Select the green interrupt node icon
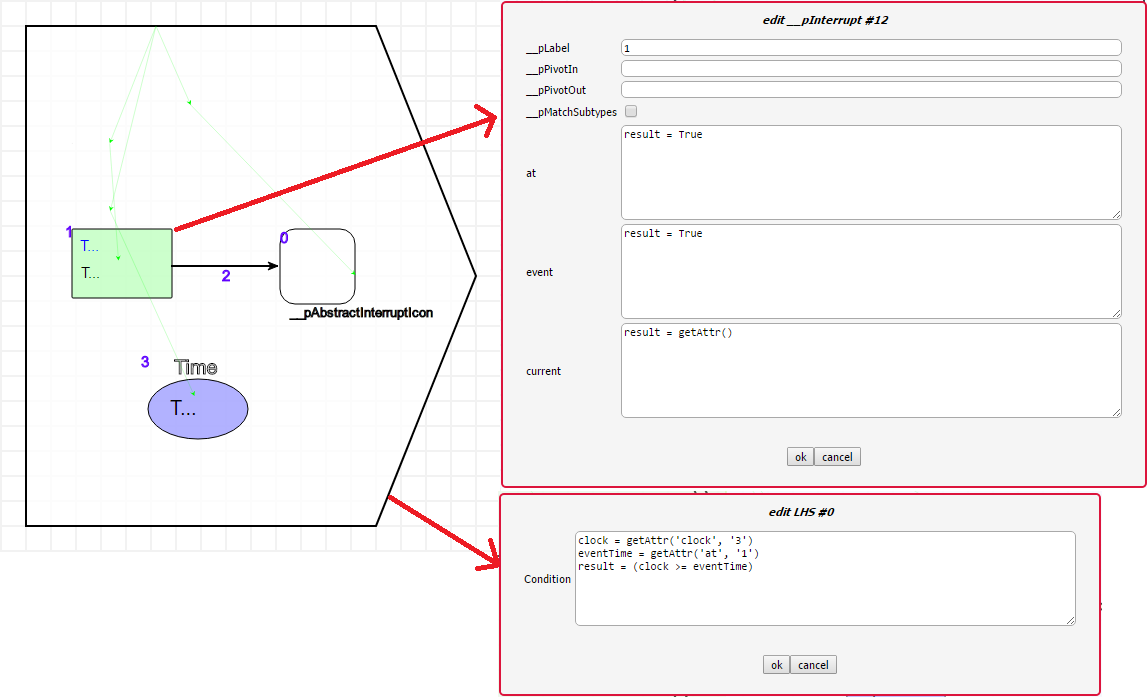This screenshot has width=1148, height=697. coord(122,263)
